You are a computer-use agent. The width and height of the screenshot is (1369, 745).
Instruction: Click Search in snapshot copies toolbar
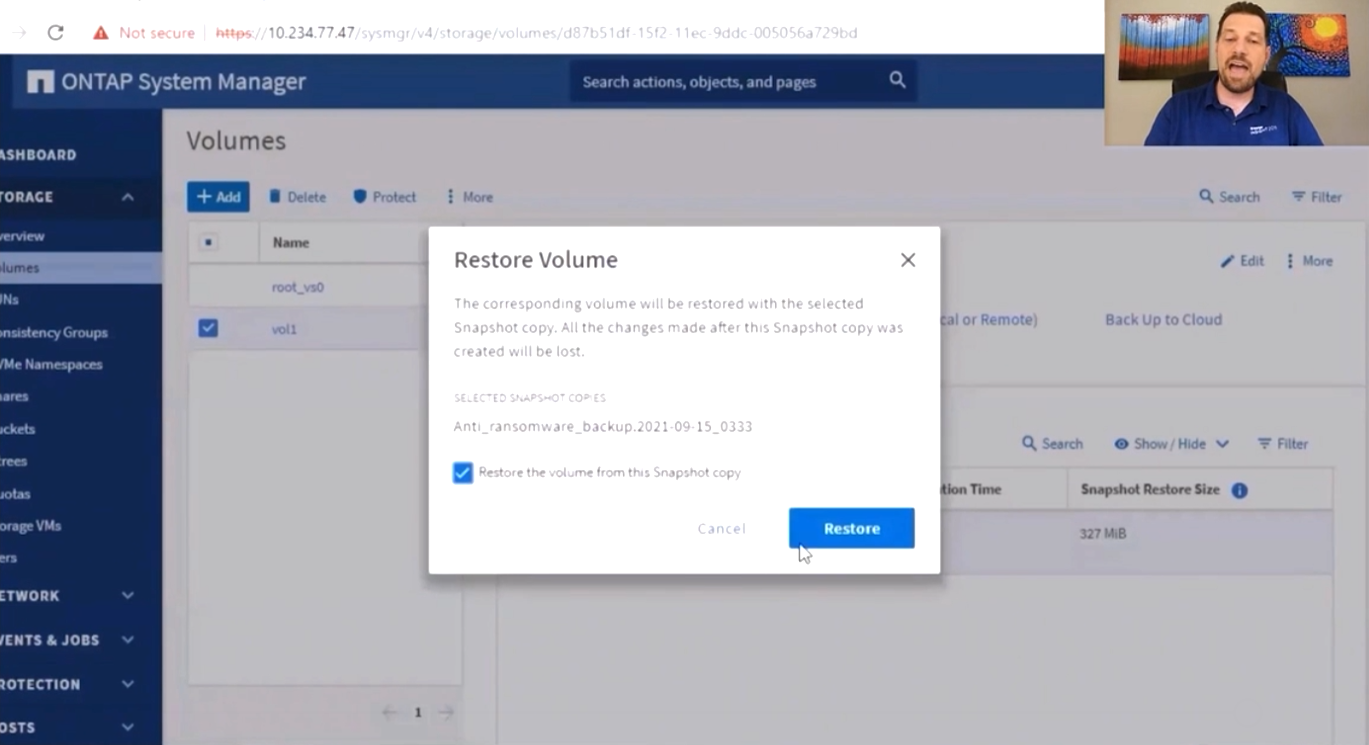pyautogui.click(x=1052, y=444)
